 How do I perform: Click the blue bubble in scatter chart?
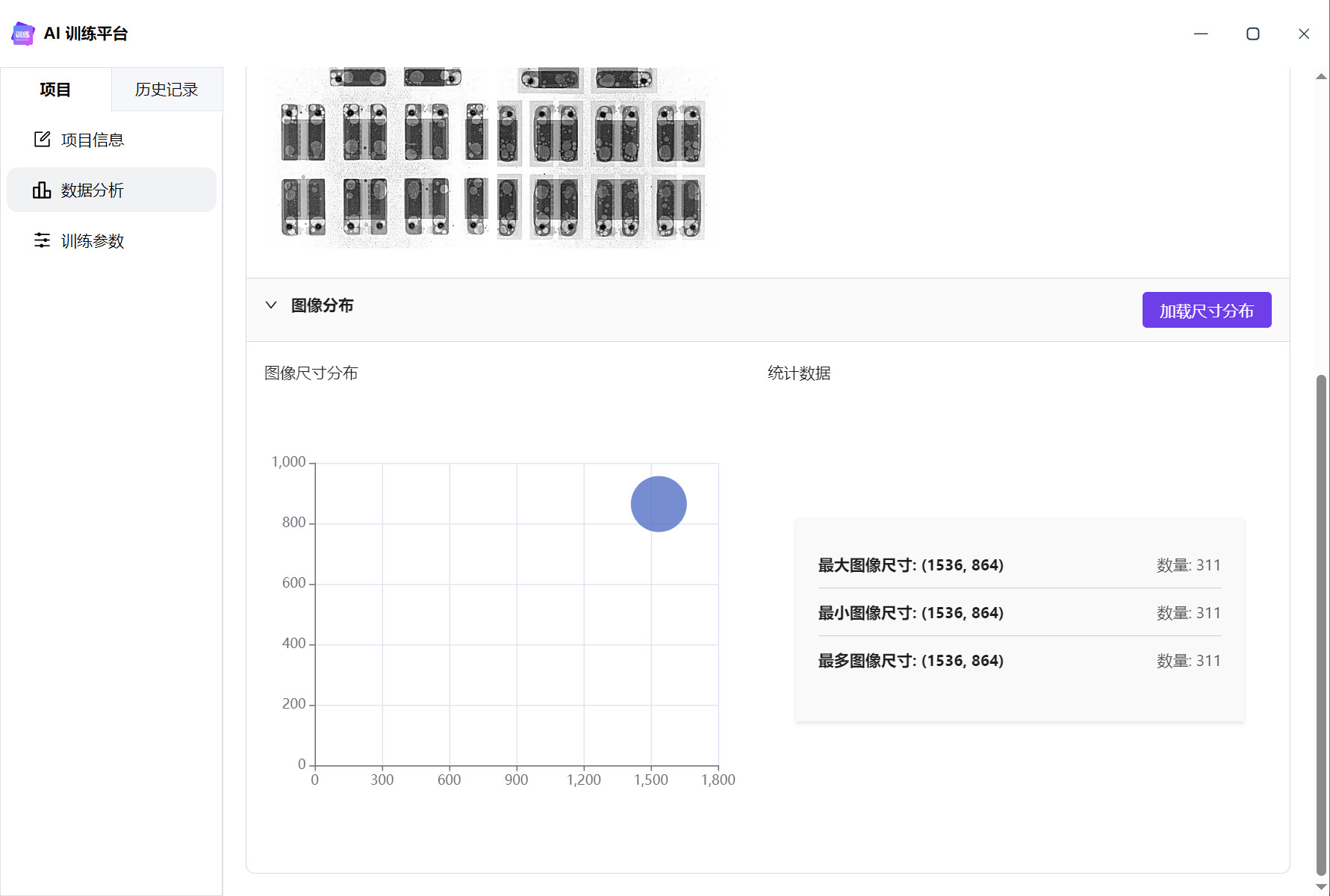point(659,504)
